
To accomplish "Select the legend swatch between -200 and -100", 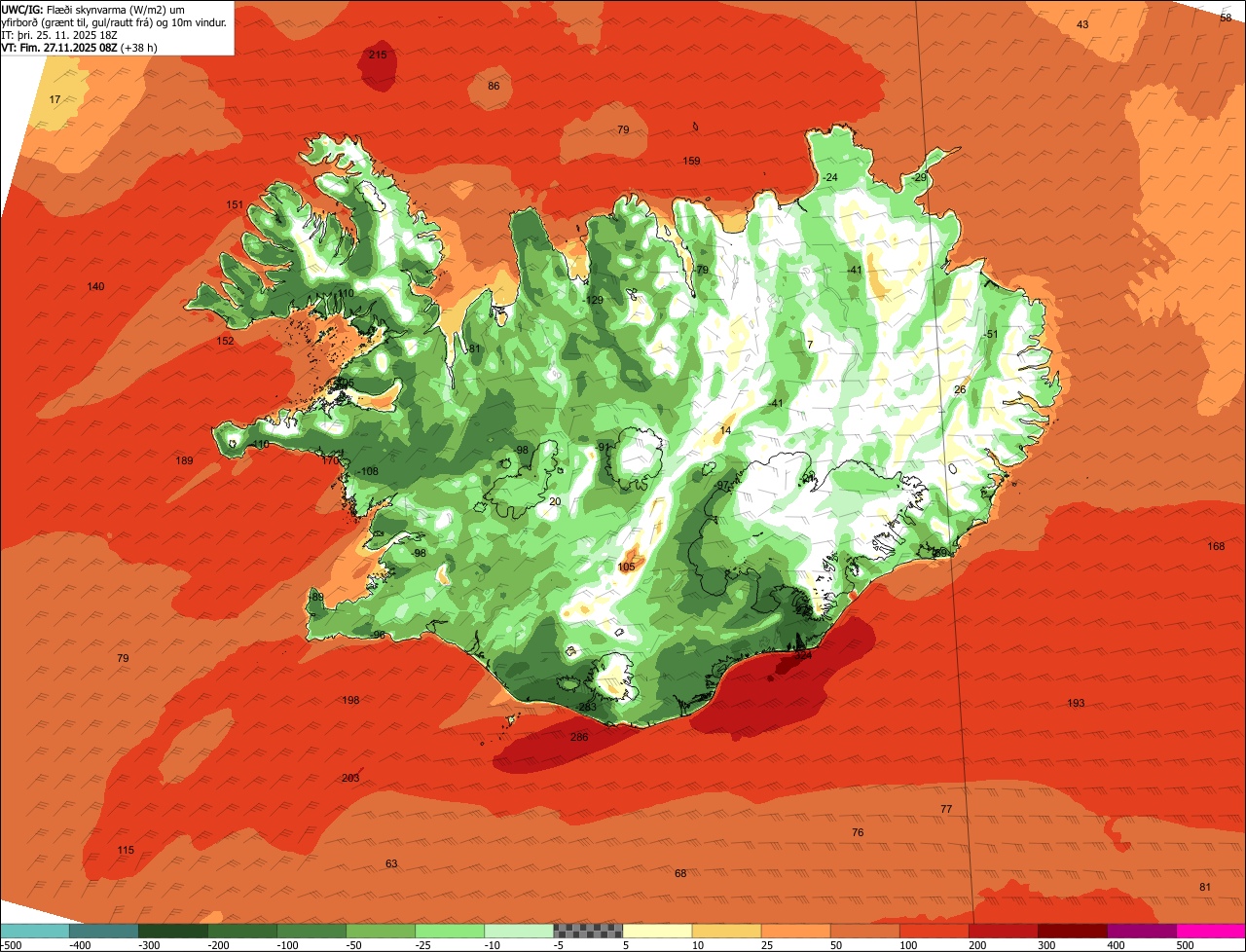I will tap(242, 931).
